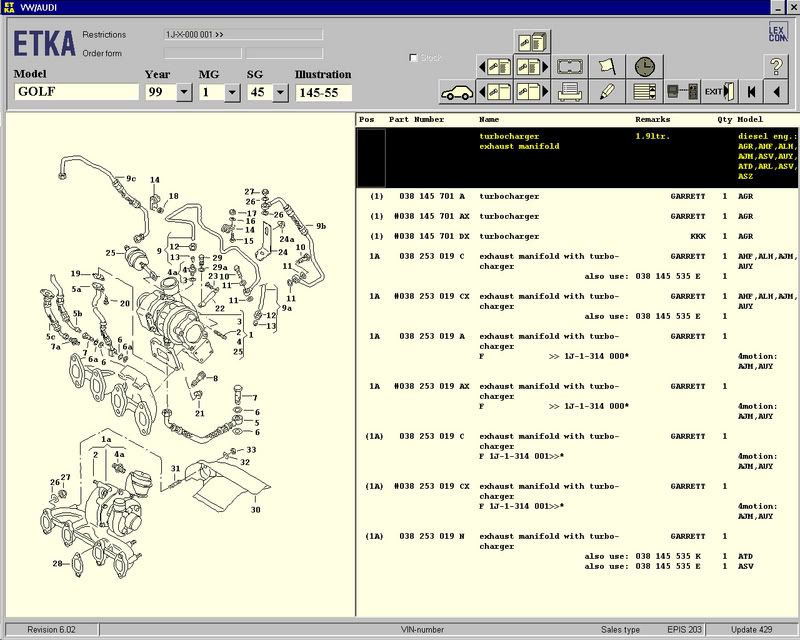Click Update 429 in status bar
This screenshot has height=640, width=800.
751,630
